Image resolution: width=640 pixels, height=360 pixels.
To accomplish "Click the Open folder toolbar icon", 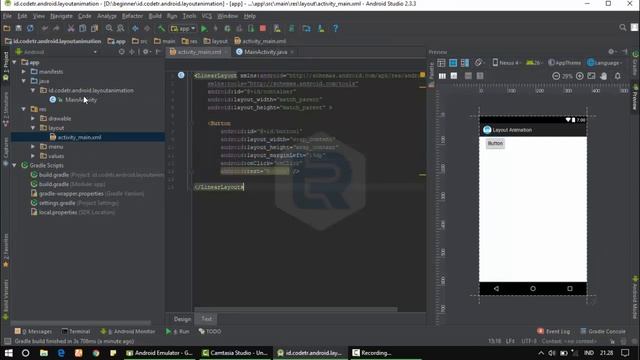I will [x=7, y=28].
